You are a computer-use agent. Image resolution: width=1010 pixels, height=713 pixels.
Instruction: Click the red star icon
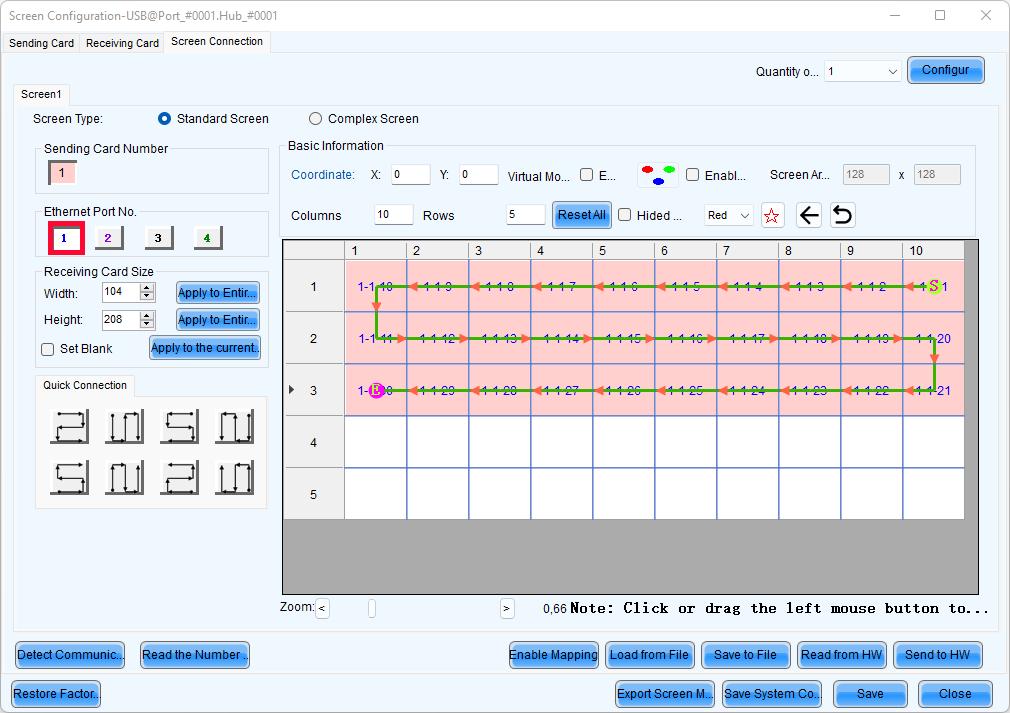pos(772,215)
